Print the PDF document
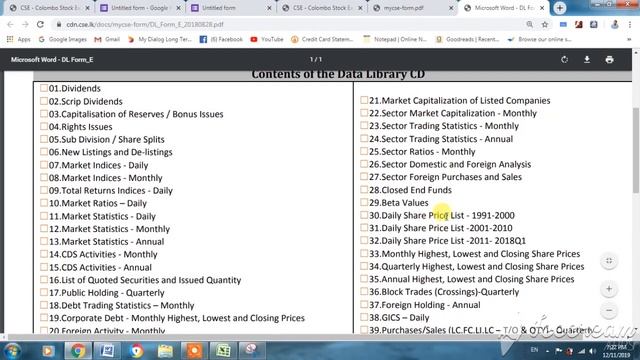The height and width of the screenshot is (360, 640). tap(609, 60)
